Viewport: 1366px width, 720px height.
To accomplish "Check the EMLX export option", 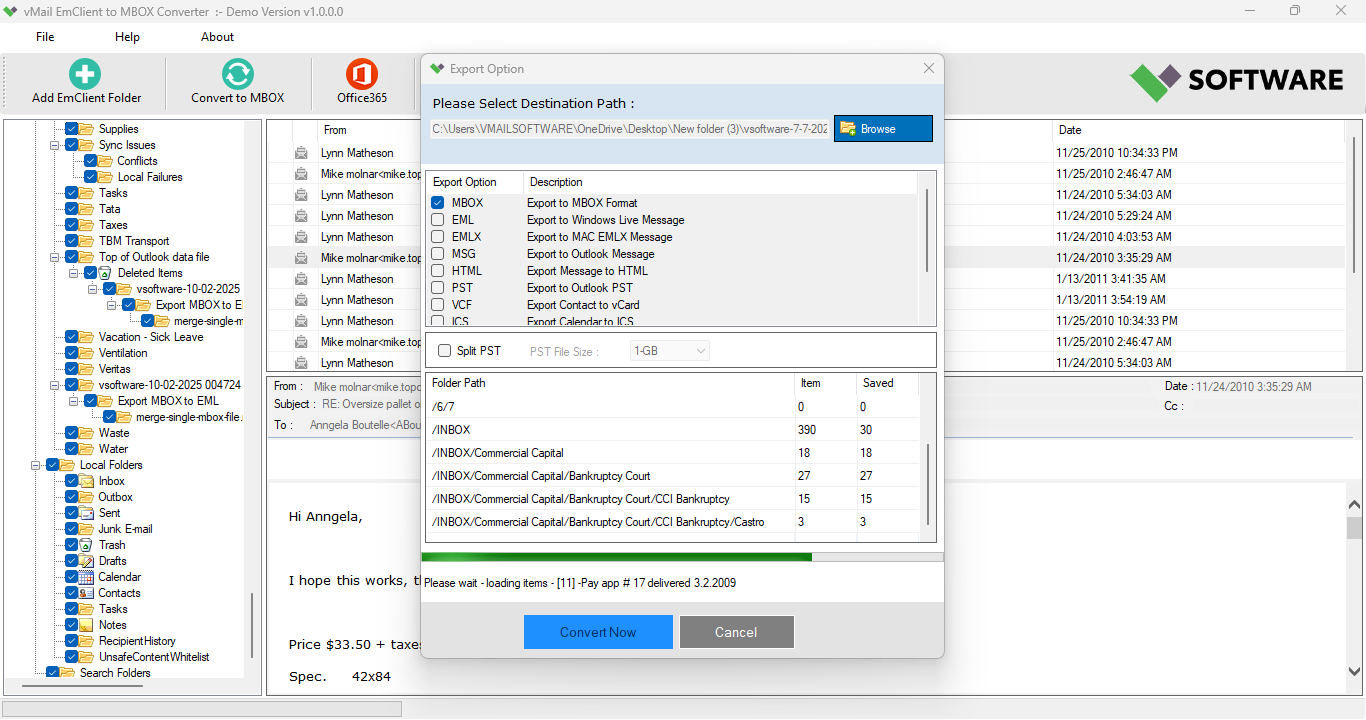I will [x=438, y=237].
